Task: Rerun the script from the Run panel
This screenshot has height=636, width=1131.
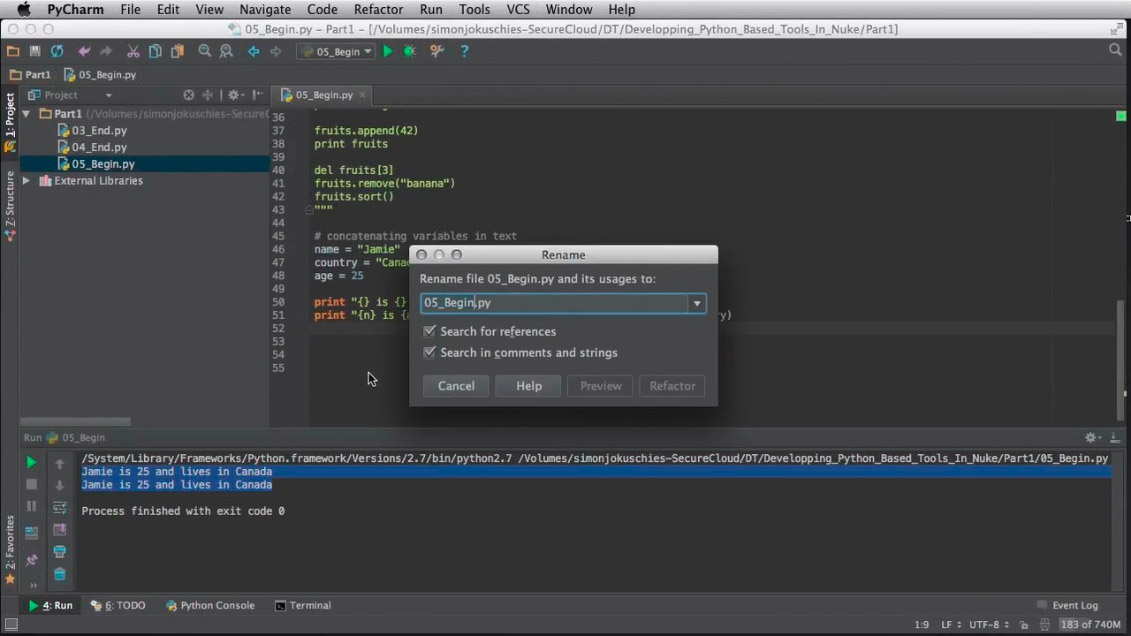Action: pyautogui.click(x=31, y=462)
